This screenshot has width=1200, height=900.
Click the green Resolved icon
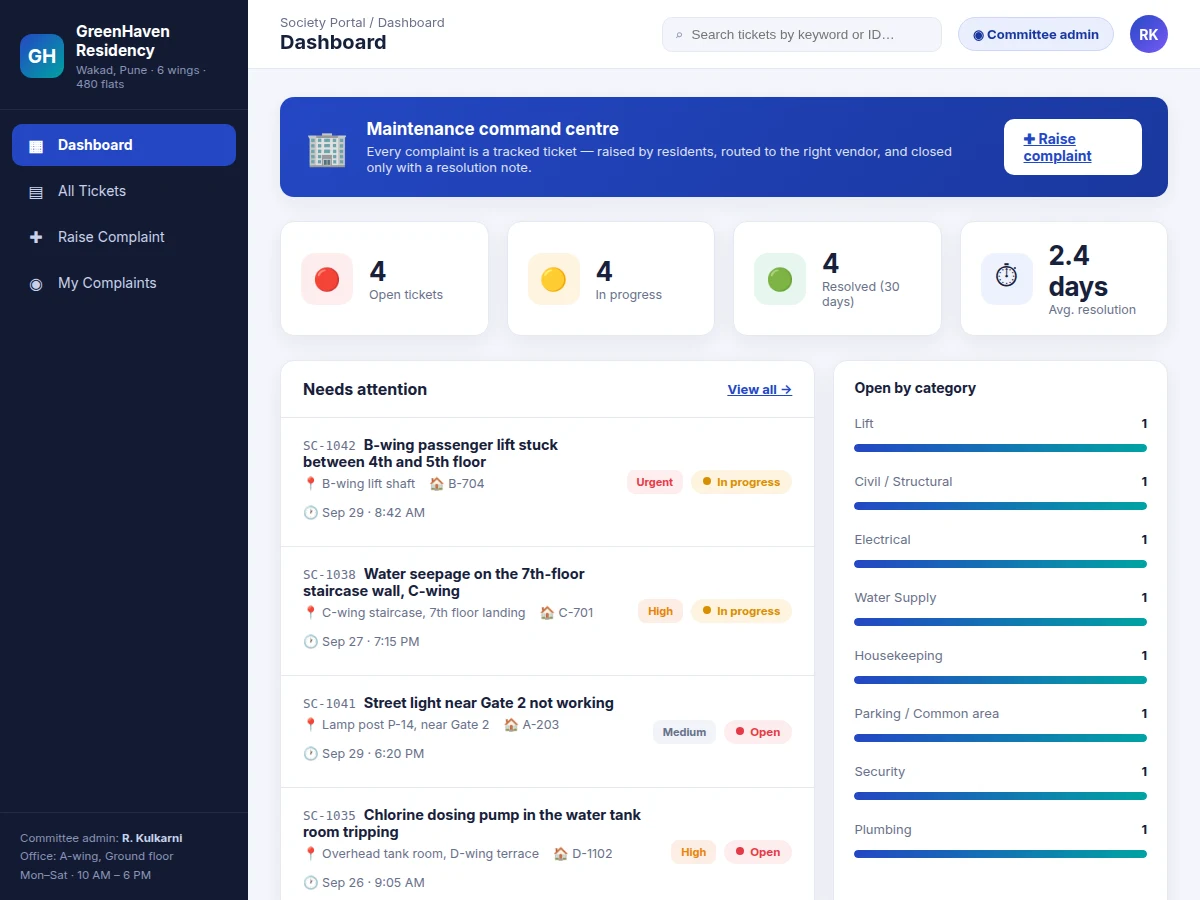[780, 279]
